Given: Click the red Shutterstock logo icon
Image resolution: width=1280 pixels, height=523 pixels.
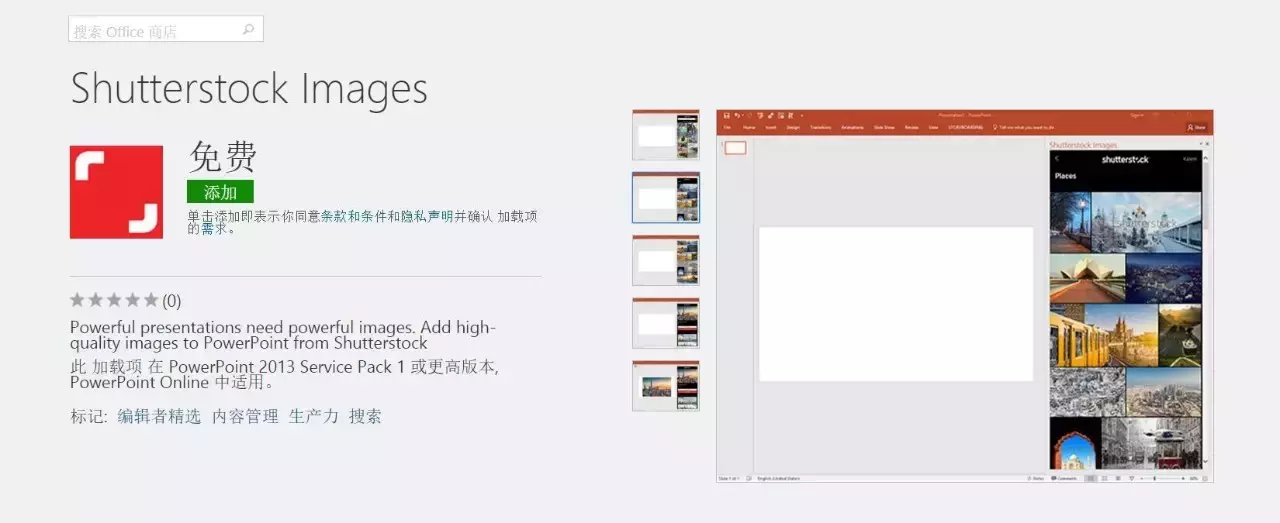Looking at the screenshot, I should tap(116, 192).
